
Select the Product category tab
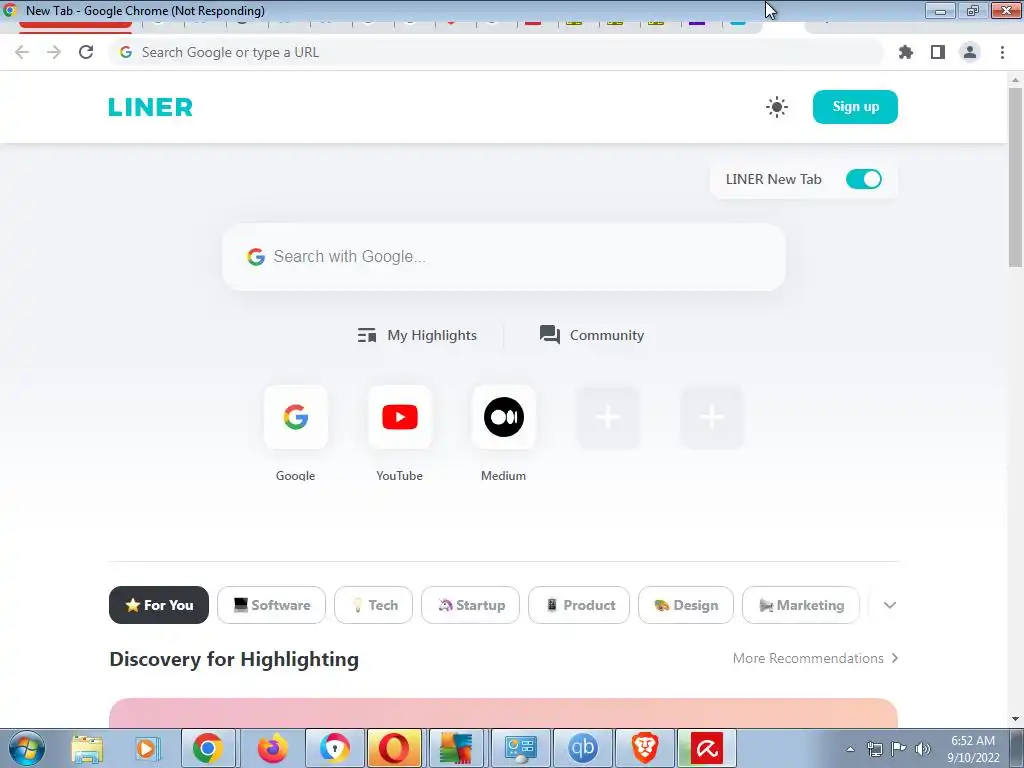coord(579,605)
